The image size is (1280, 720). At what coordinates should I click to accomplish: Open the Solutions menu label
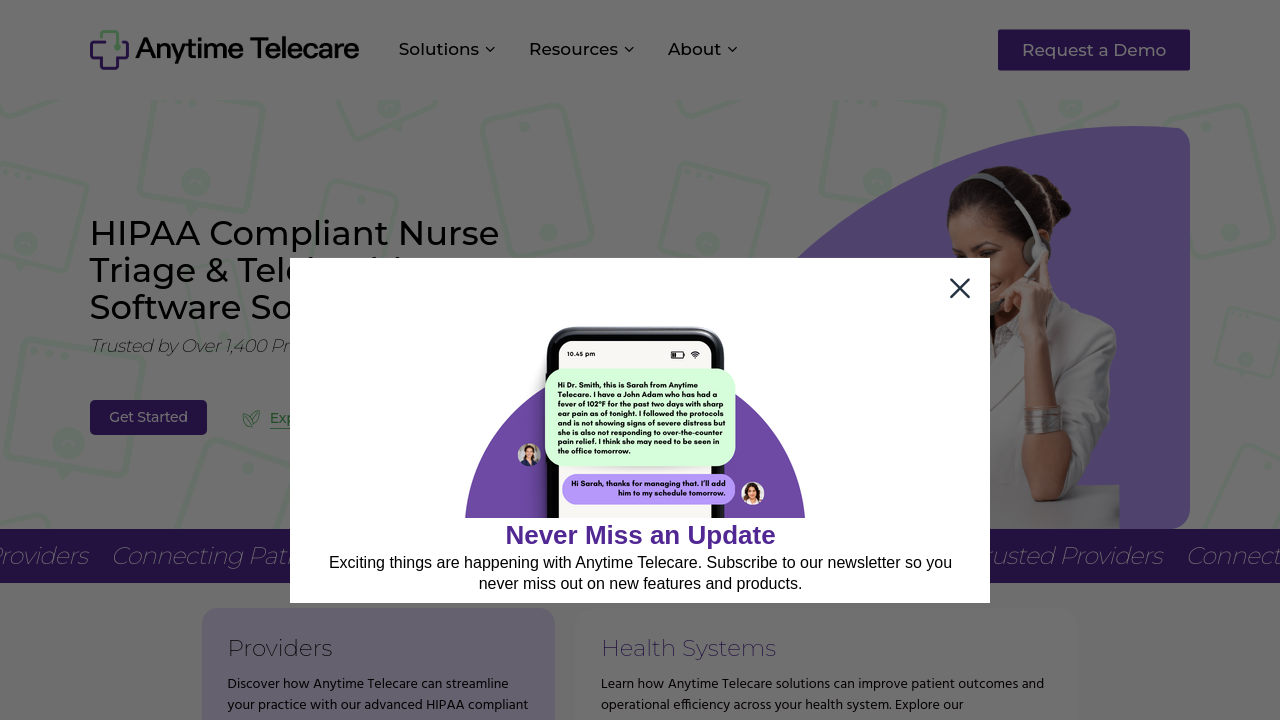pos(438,50)
